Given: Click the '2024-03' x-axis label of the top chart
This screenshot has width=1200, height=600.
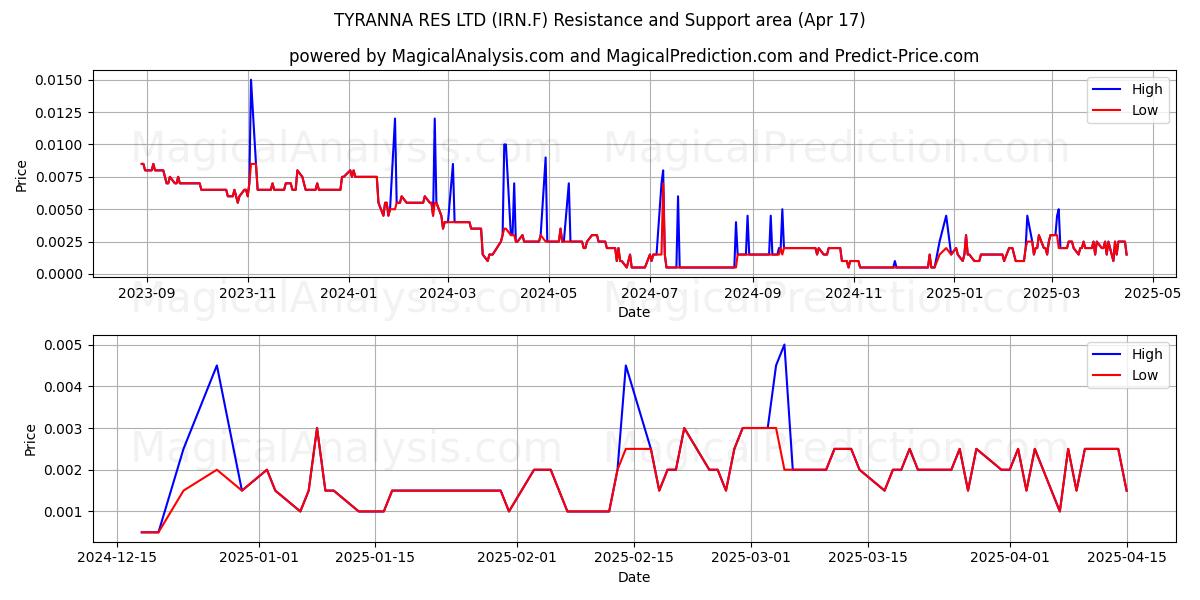Looking at the screenshot, I should (448, 293).
